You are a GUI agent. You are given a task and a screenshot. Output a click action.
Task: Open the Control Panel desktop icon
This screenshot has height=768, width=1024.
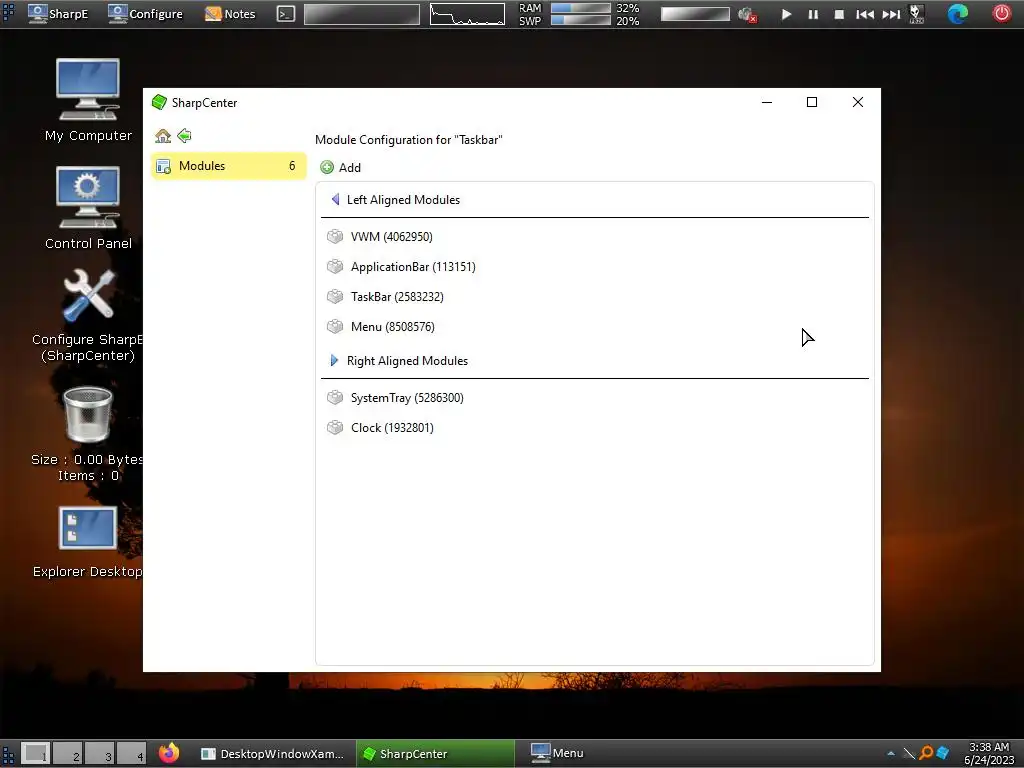click(x=88, y=208)
